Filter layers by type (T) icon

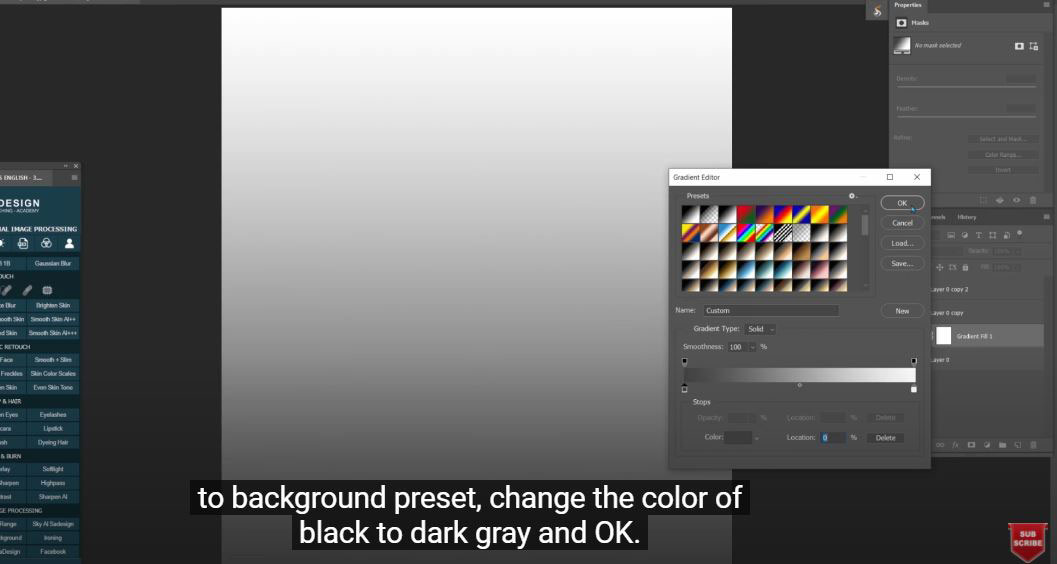click(x=979, y=235)
